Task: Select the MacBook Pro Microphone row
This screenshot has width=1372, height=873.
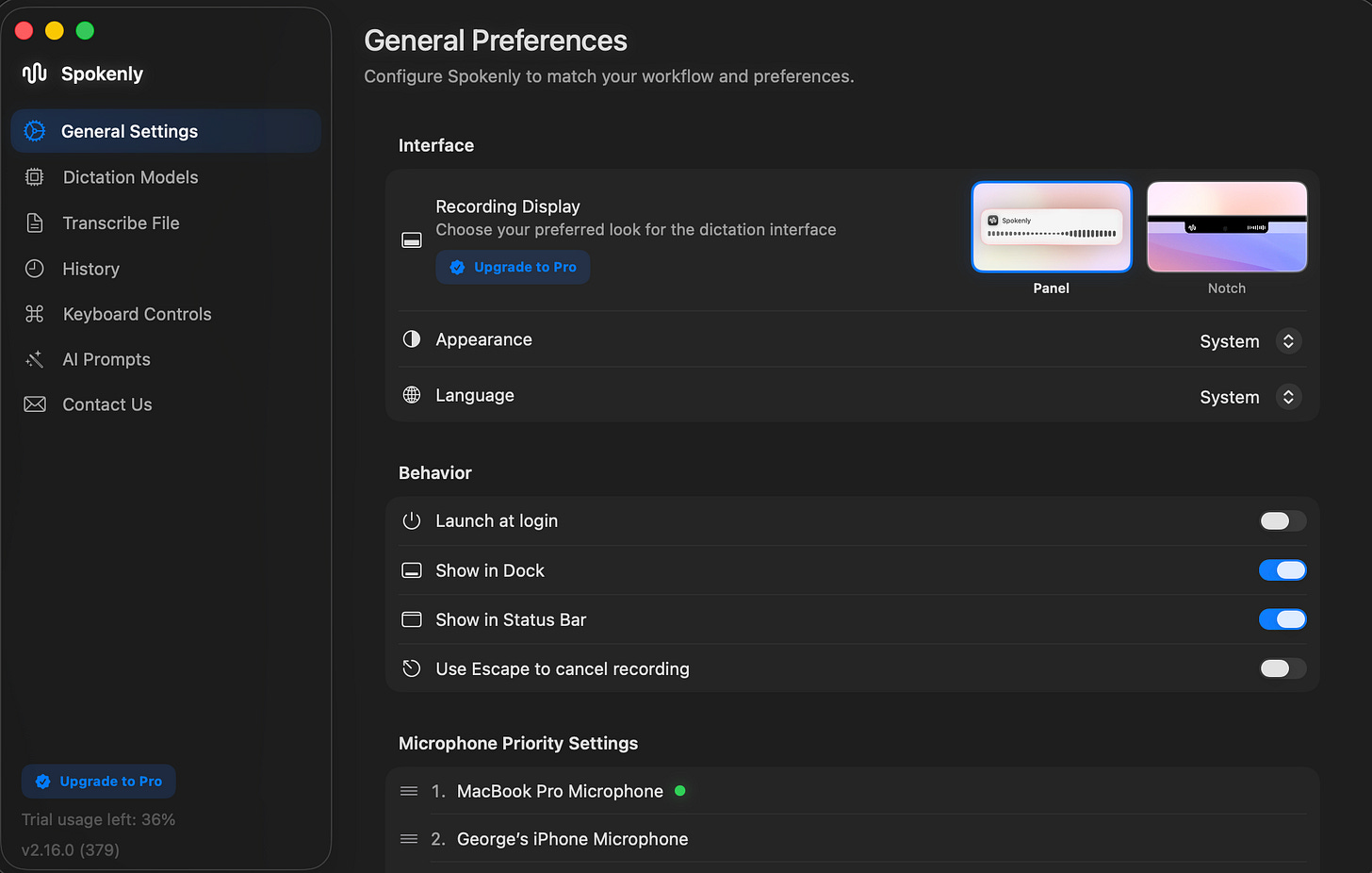Action: click(x=852, y=791)
